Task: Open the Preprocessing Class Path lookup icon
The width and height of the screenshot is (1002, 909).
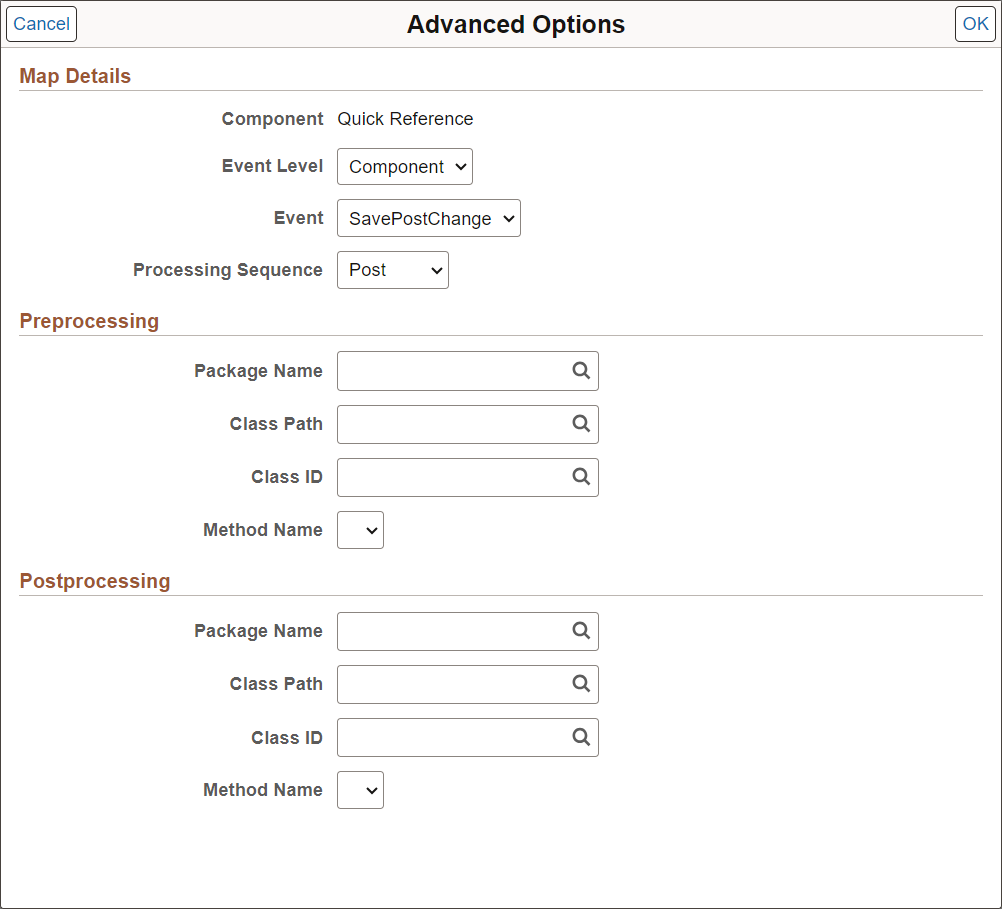Action: 581,424
